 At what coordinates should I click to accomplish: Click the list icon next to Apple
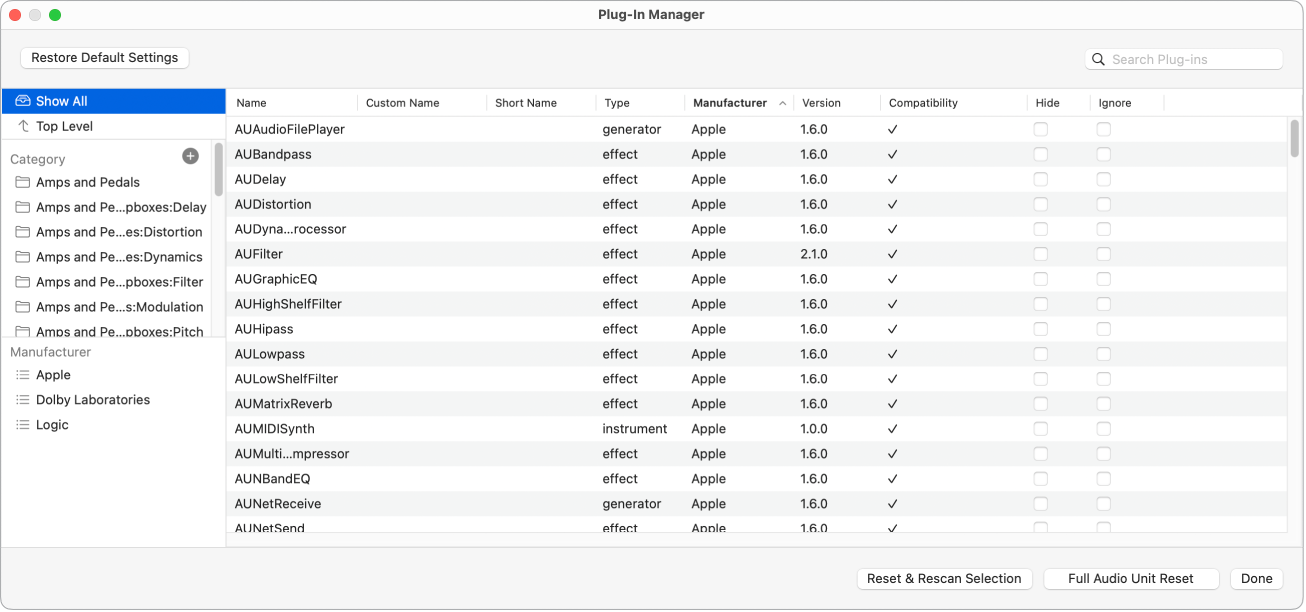click(x=22, y=374)
